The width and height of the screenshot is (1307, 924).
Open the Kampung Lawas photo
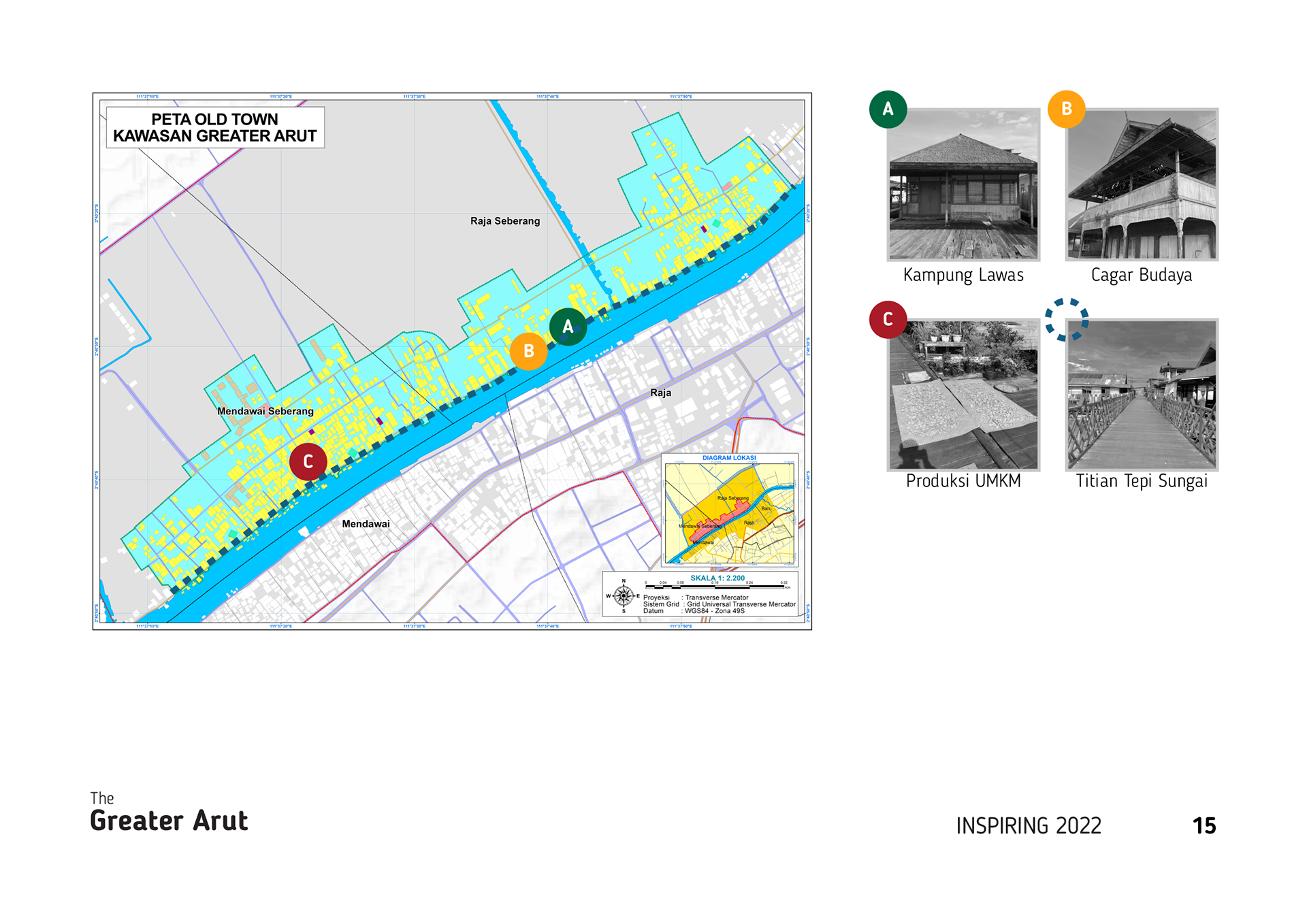tap(963, 185)
